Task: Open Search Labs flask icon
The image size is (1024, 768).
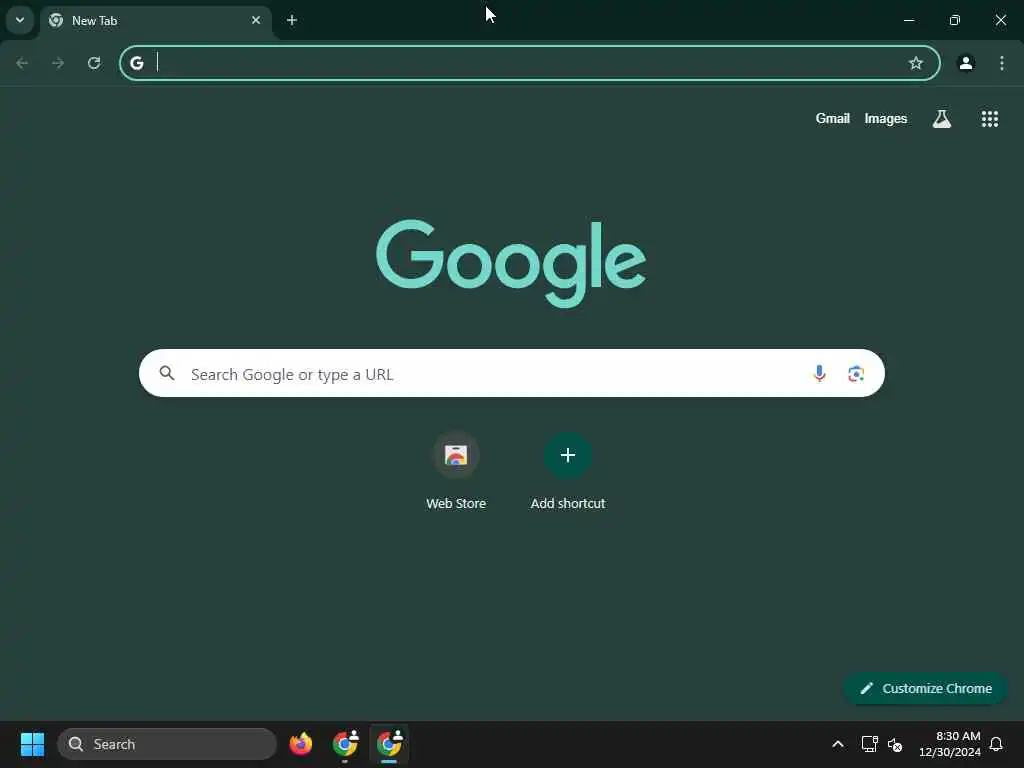Action: [942, 118]
